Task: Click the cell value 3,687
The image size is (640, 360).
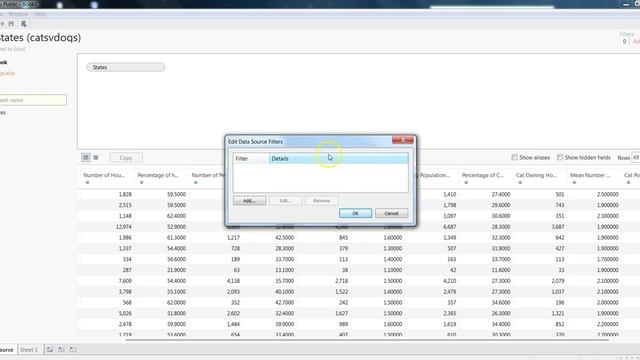Action: click(558, 227)
